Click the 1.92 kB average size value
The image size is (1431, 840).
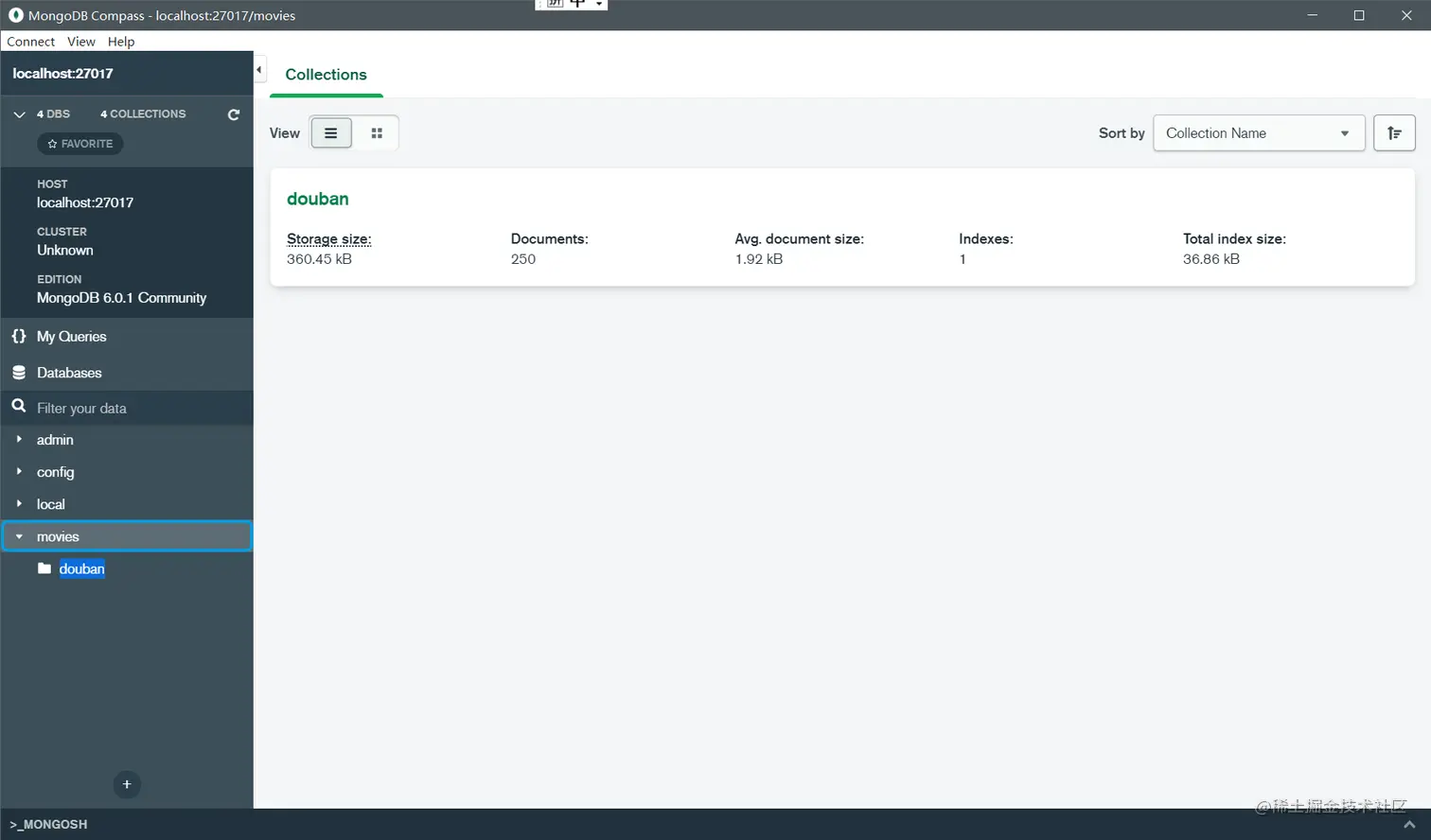(759, 259)
